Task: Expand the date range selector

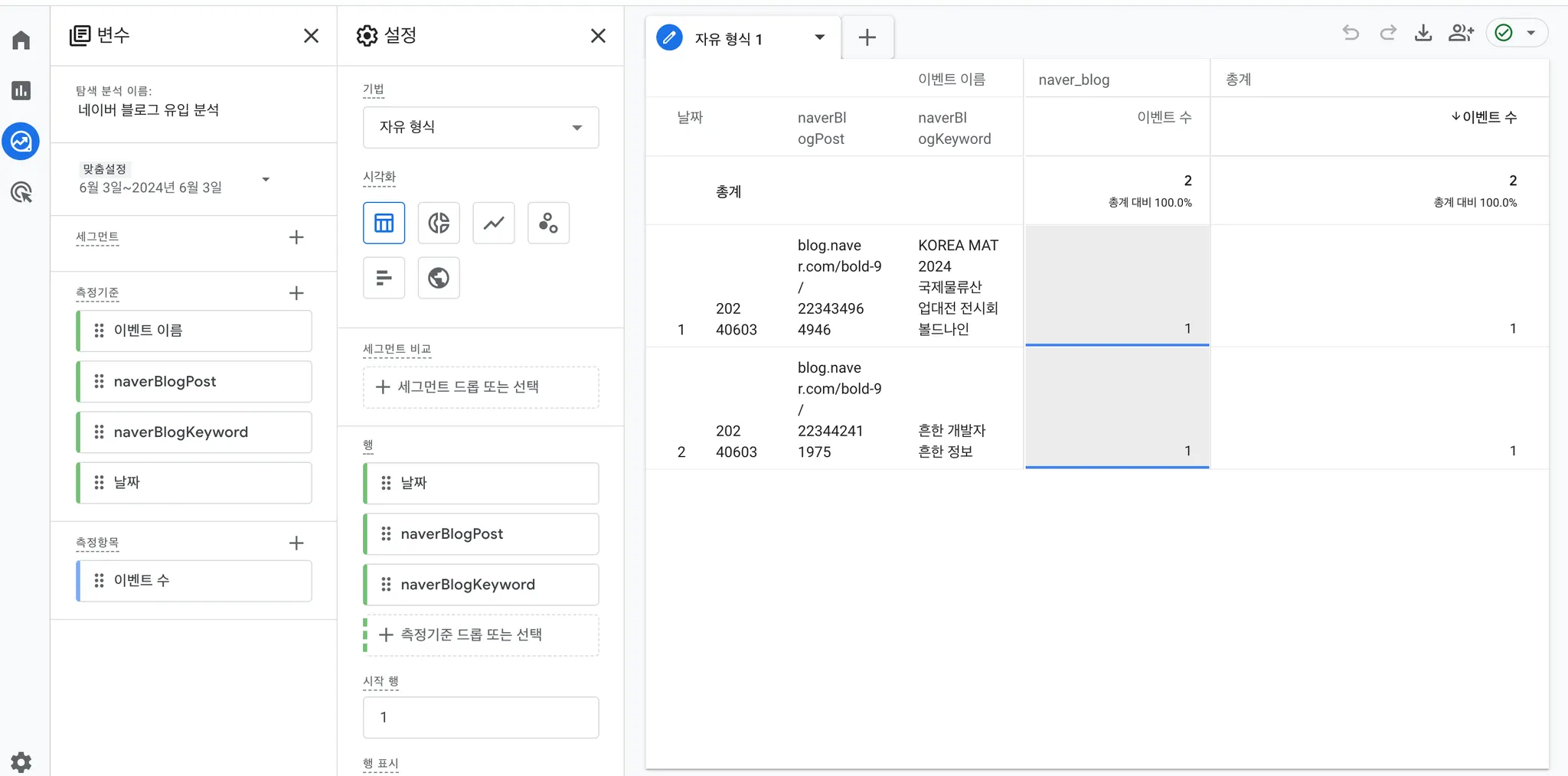Action: 266,180
